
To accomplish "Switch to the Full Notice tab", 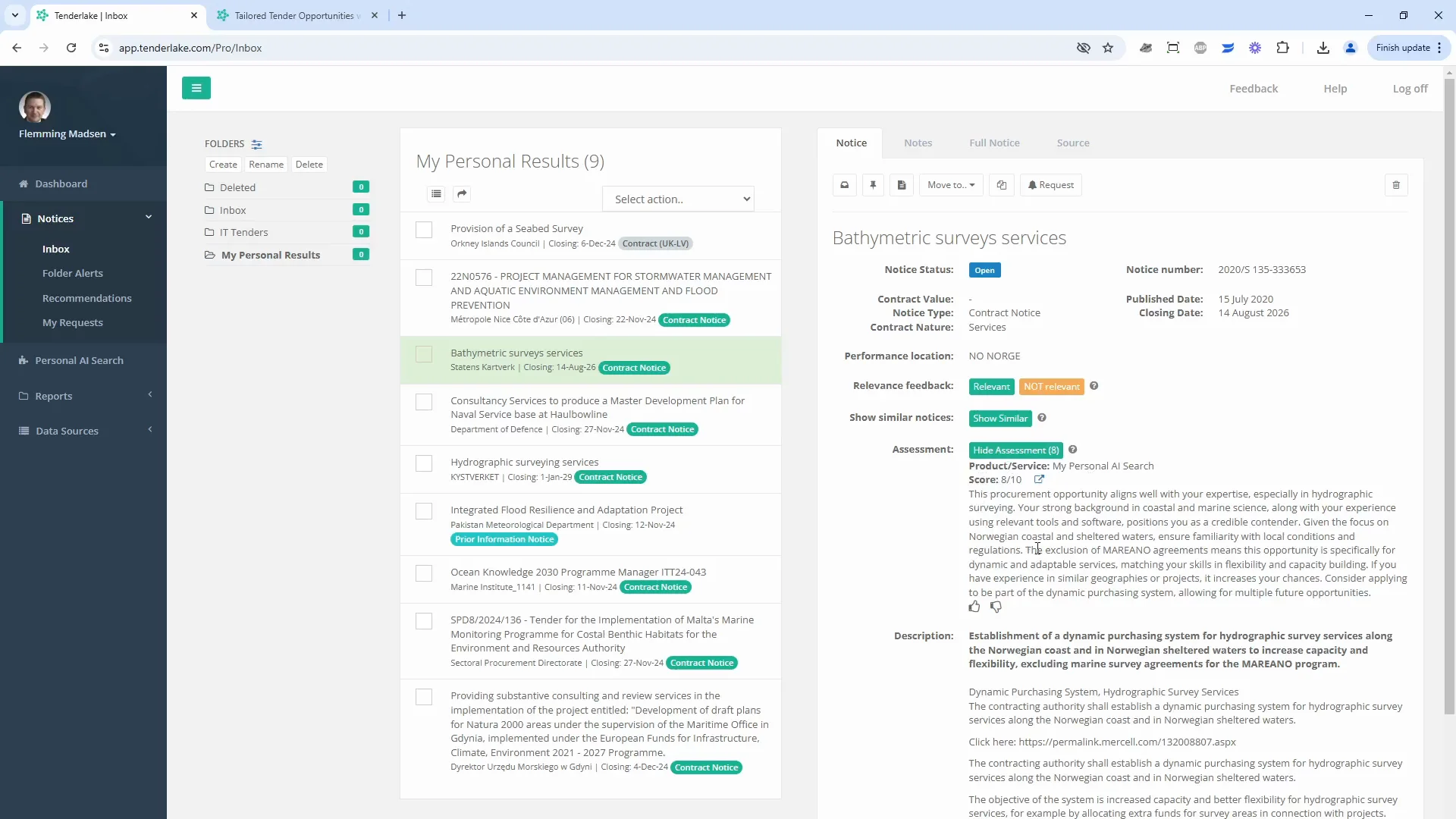I will [x=994, y=143].
